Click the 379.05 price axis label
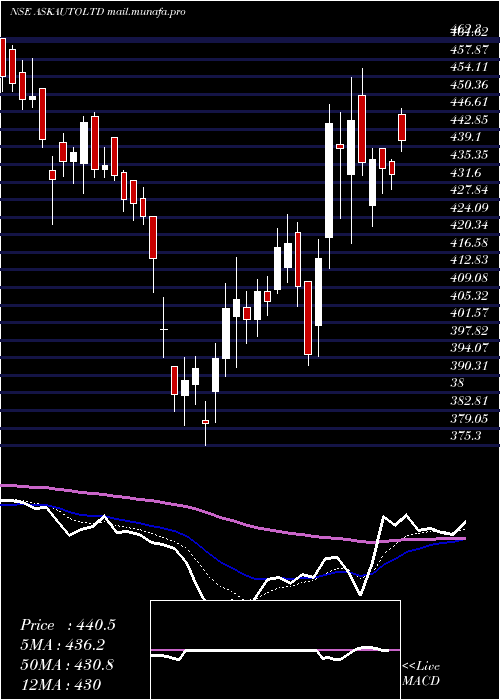 coord(470,419)
